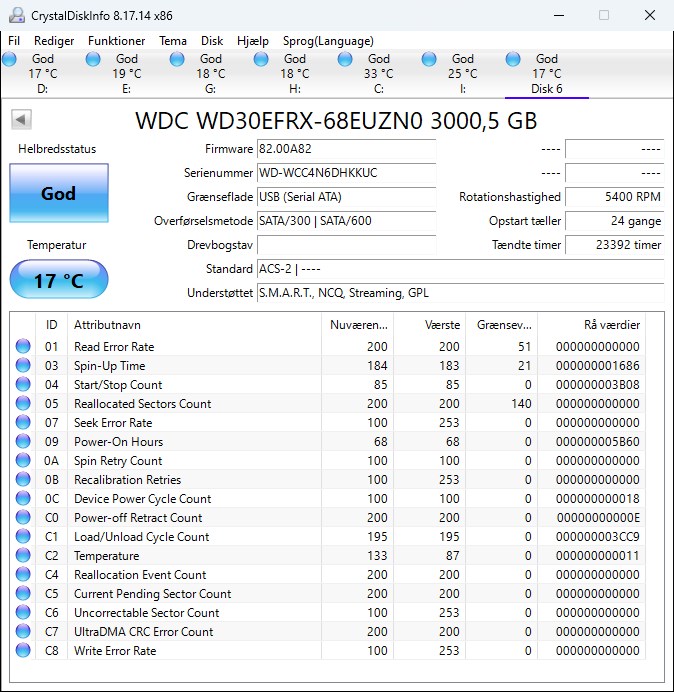Click status orb for Load/Unload Cycle Count
Image resolution: width=674 pixels, height=692 pixels.
coord(23,536)
